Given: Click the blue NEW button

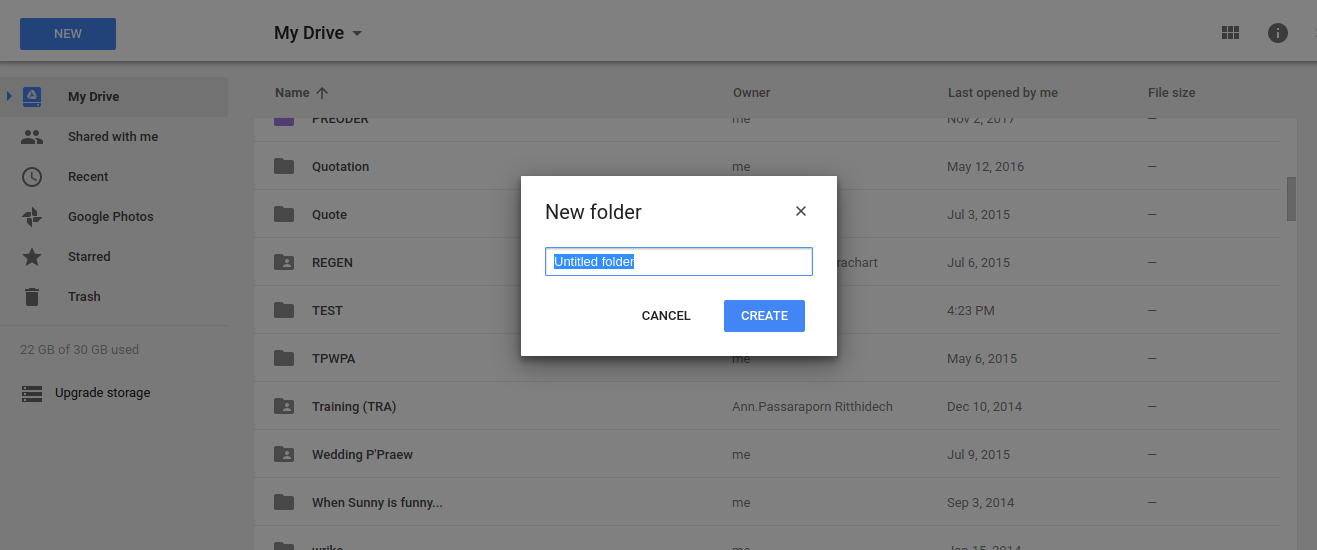Looking at the screenshot, I should point(68,34).
